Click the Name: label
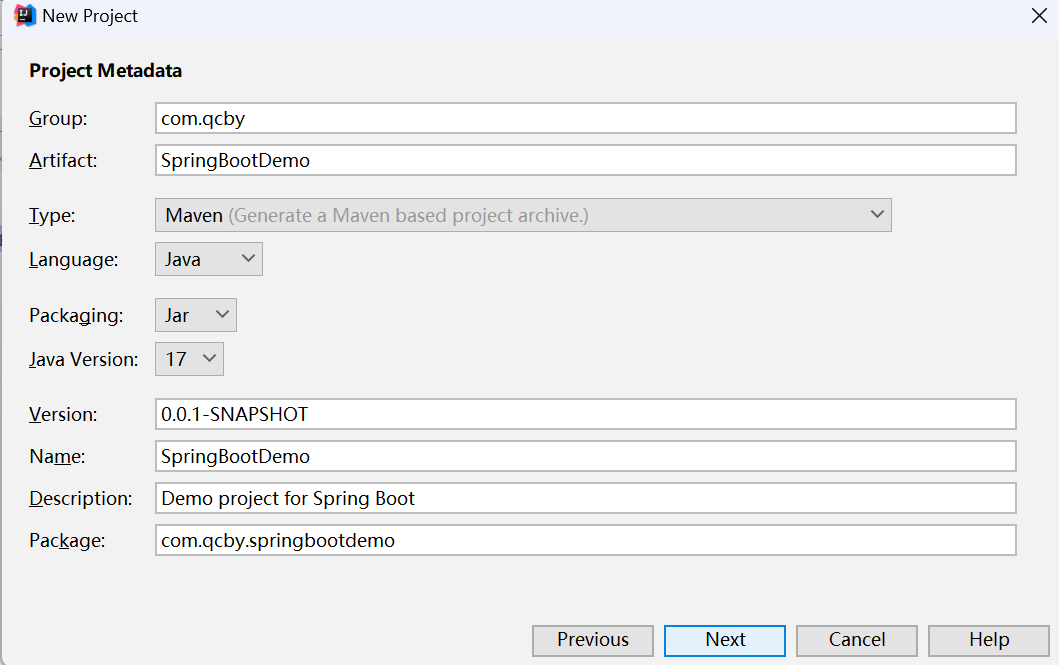Viewport: 1059px width, 665px height. tap(57, 457)
